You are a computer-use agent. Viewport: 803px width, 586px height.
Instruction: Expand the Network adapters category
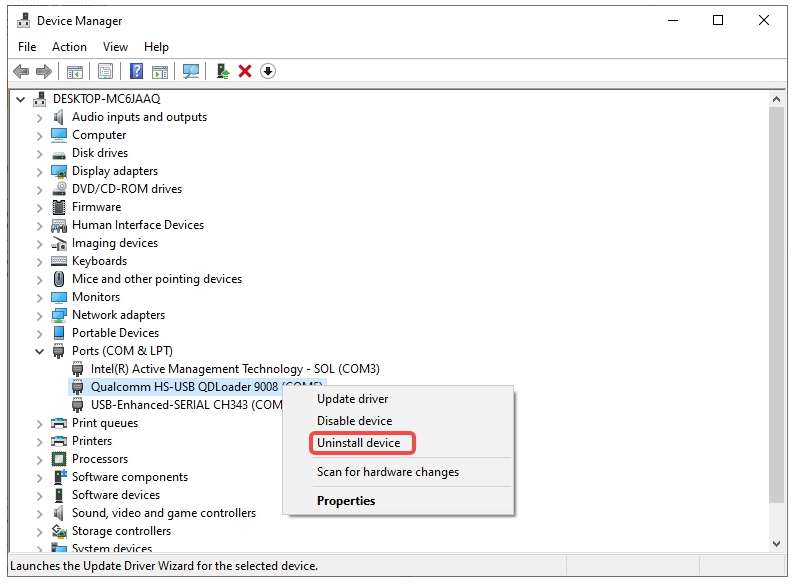pyautogui.click(x=40, y=315)
